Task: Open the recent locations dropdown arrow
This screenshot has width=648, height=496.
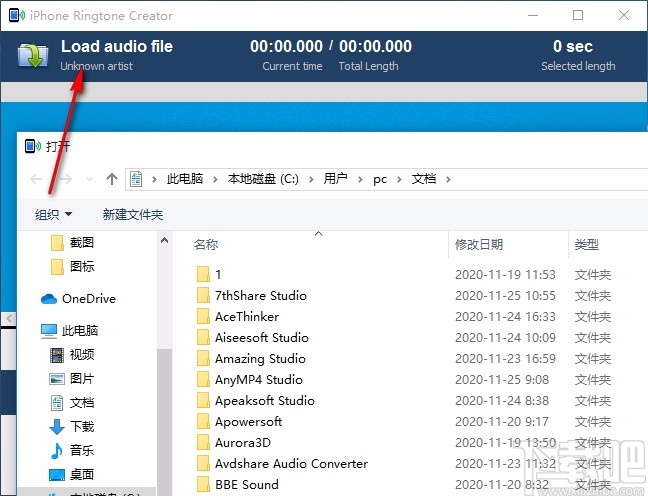Action: click(x=89, y=180)
